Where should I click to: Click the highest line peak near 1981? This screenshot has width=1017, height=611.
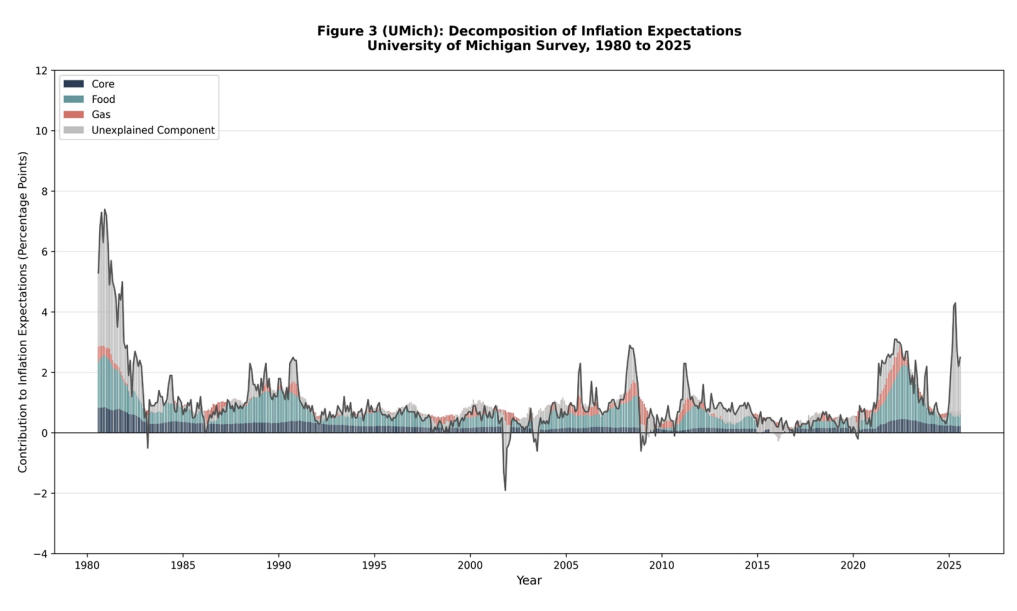click(x=104, y=210)
